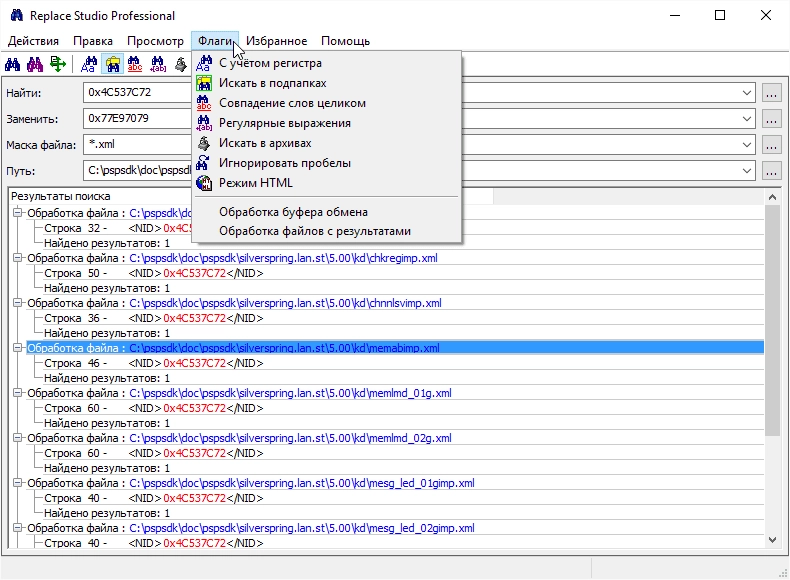The image size is (790, 580).
Task: Click the '...' button next to Заменить
Action: [x=771, y=119]
